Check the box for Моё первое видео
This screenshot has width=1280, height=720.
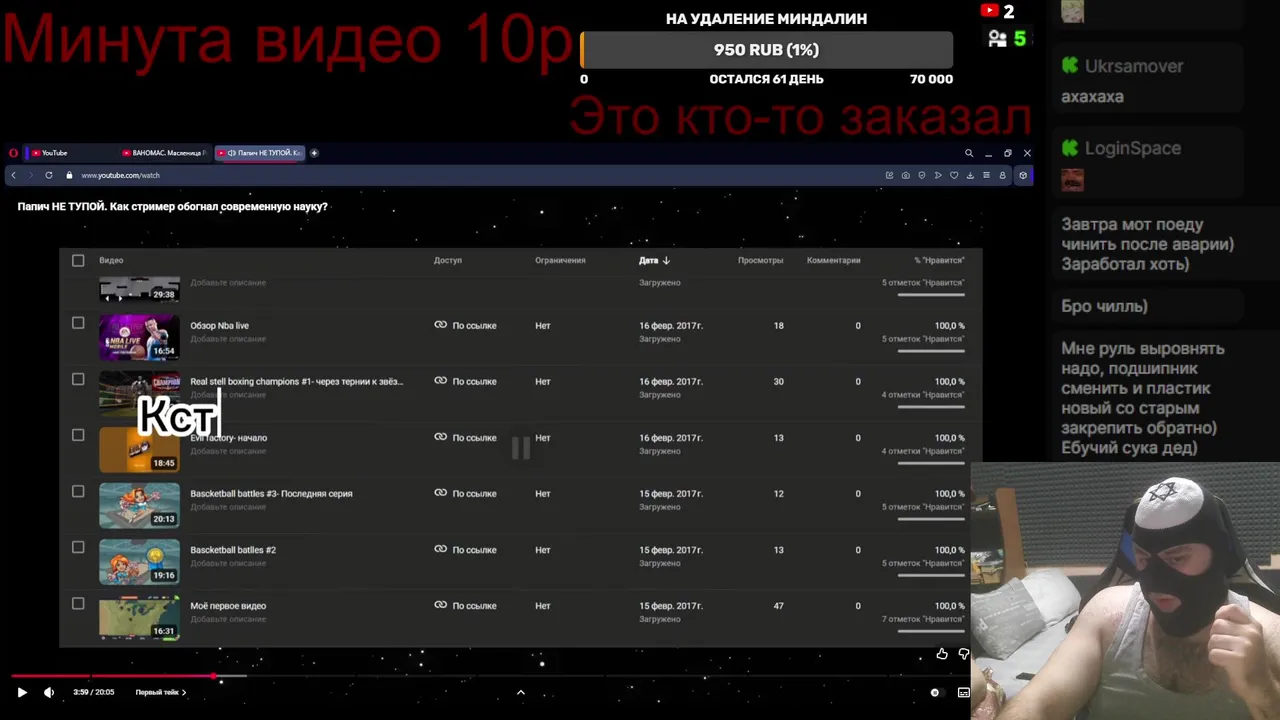point(78,603)
